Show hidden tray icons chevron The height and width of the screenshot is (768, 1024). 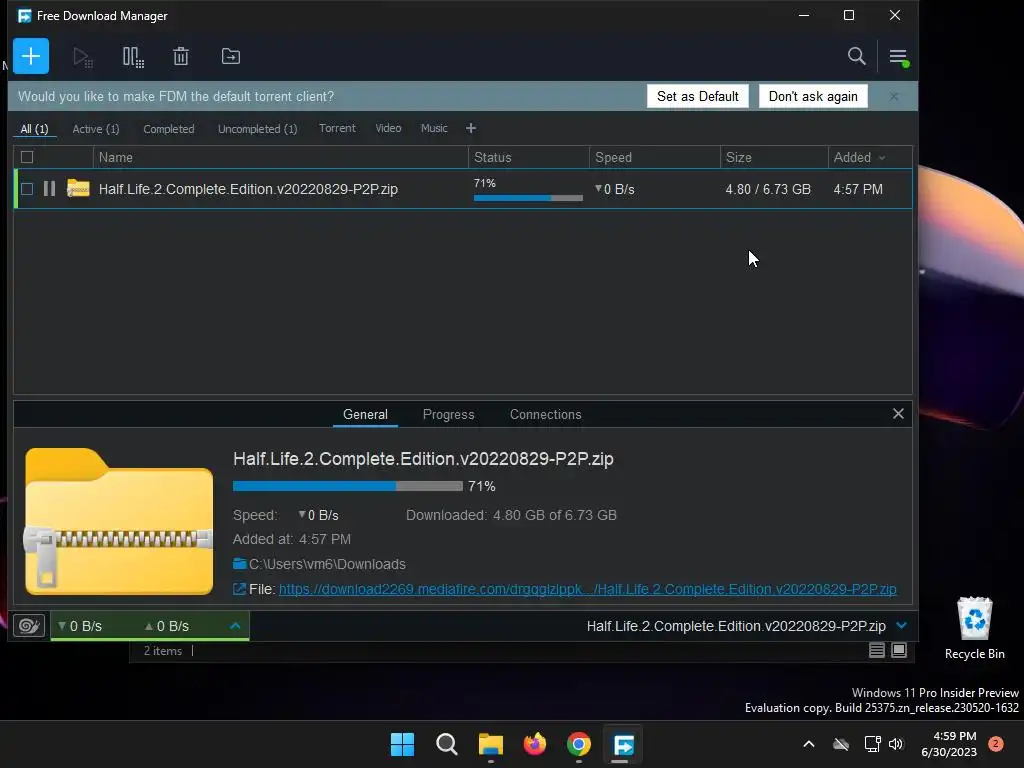tap(808, 744)
